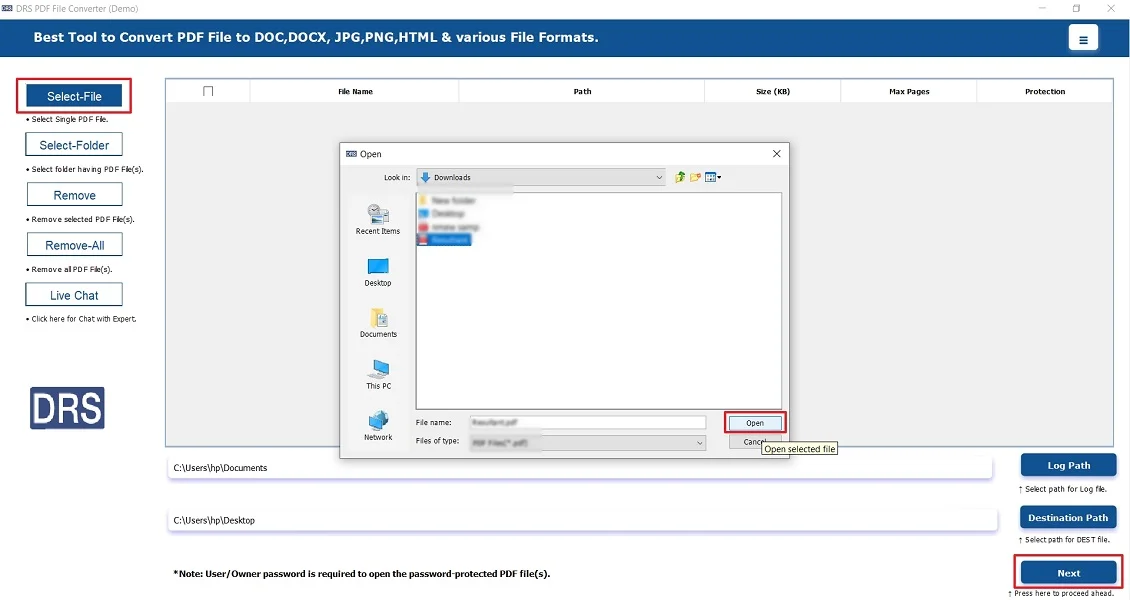Browse Network from dialog sidebar
This screenshot has width=1130, height=600.
(378, 425)
